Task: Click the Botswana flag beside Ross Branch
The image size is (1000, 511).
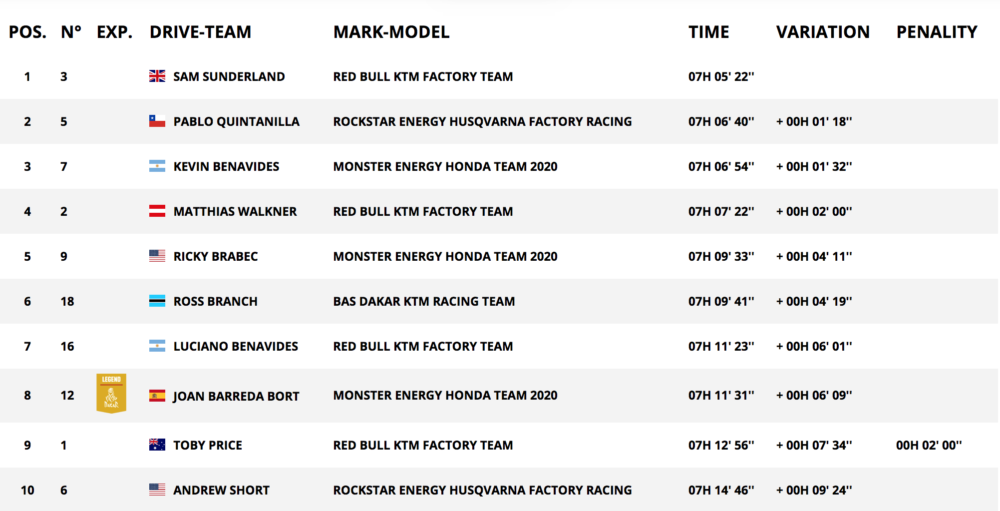Action: pyautogui.click(x=157, y=301)
